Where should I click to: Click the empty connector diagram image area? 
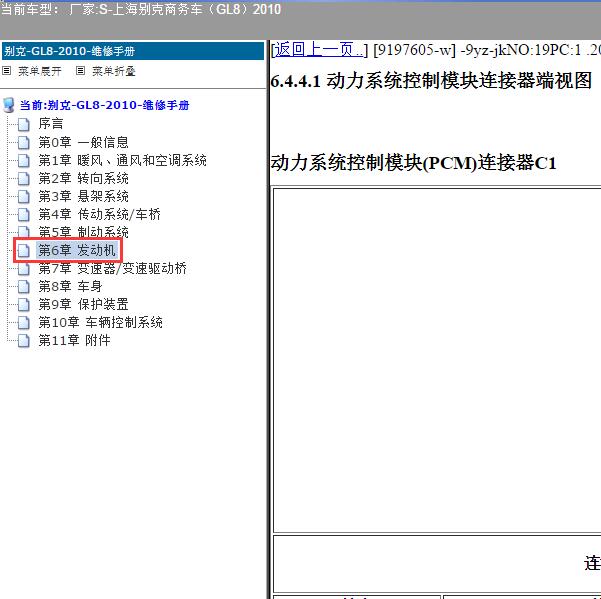point(437,360)
